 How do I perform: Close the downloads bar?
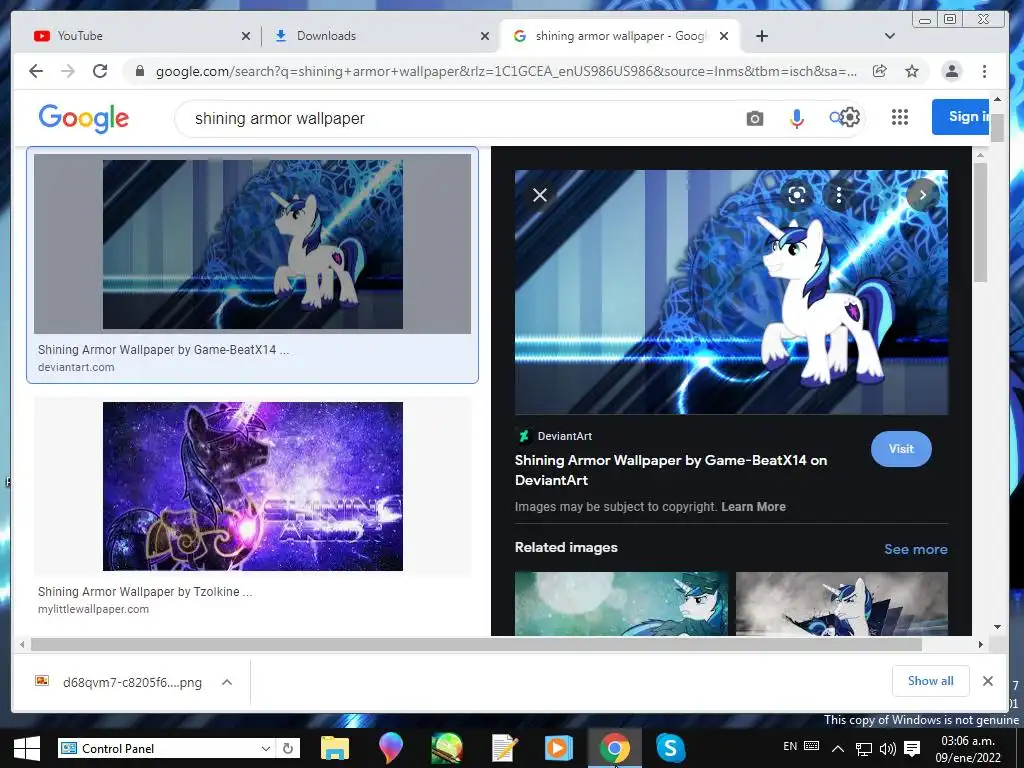987,681
